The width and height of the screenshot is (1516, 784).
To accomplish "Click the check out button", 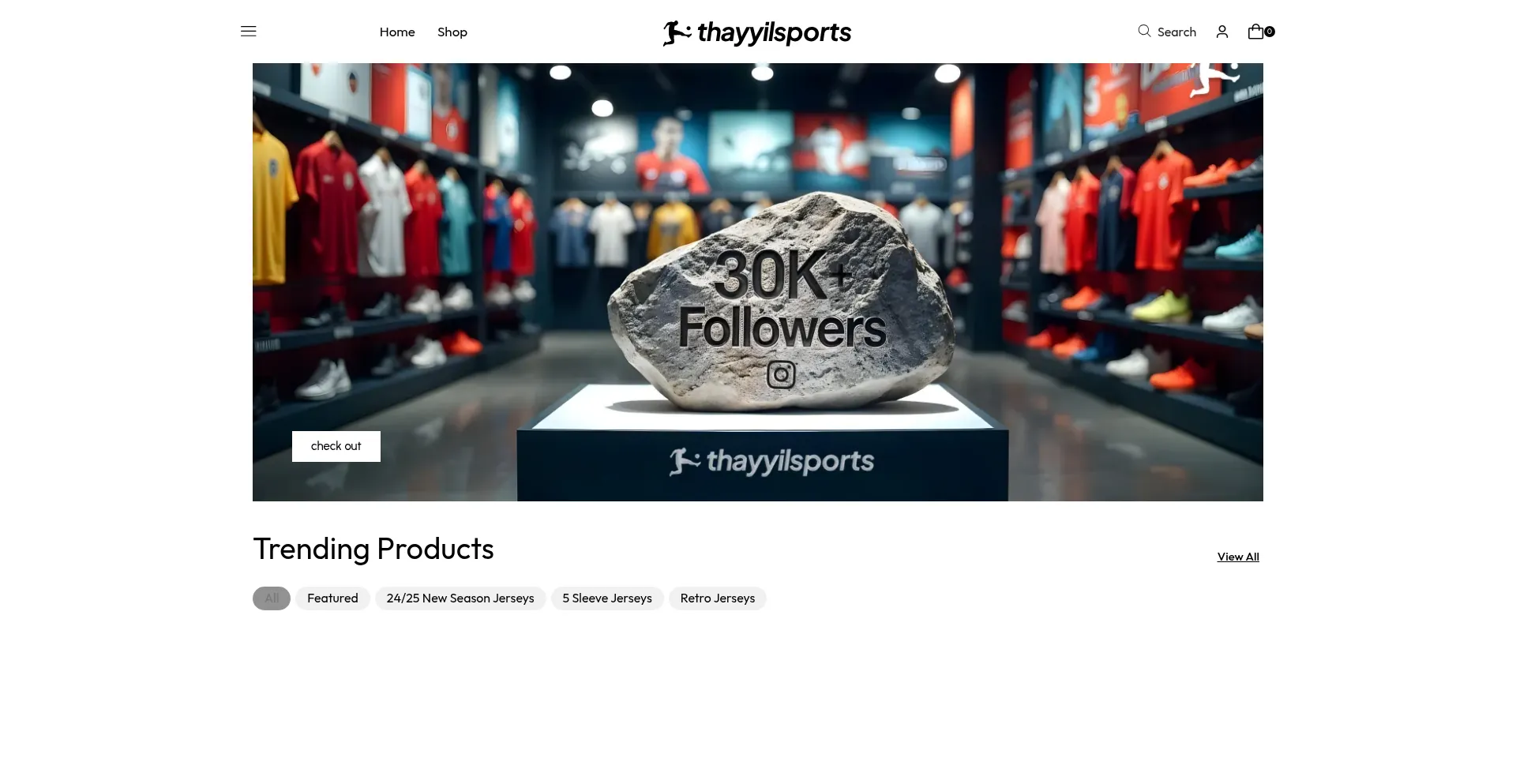I will click(x=336, y=446).
